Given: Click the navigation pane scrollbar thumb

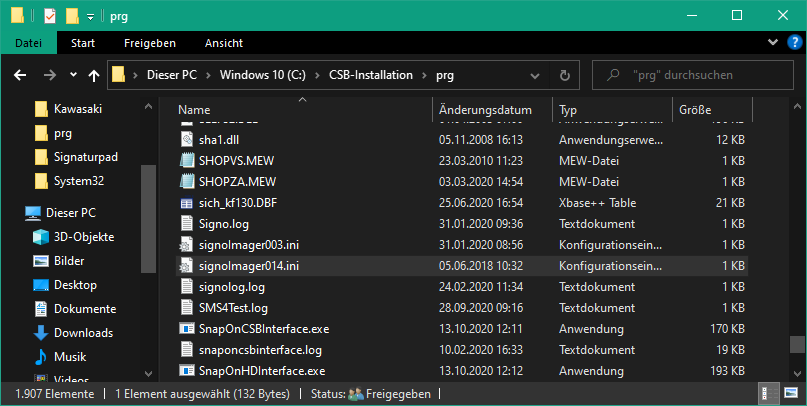Looking at the screenshot, I should 149,219.
